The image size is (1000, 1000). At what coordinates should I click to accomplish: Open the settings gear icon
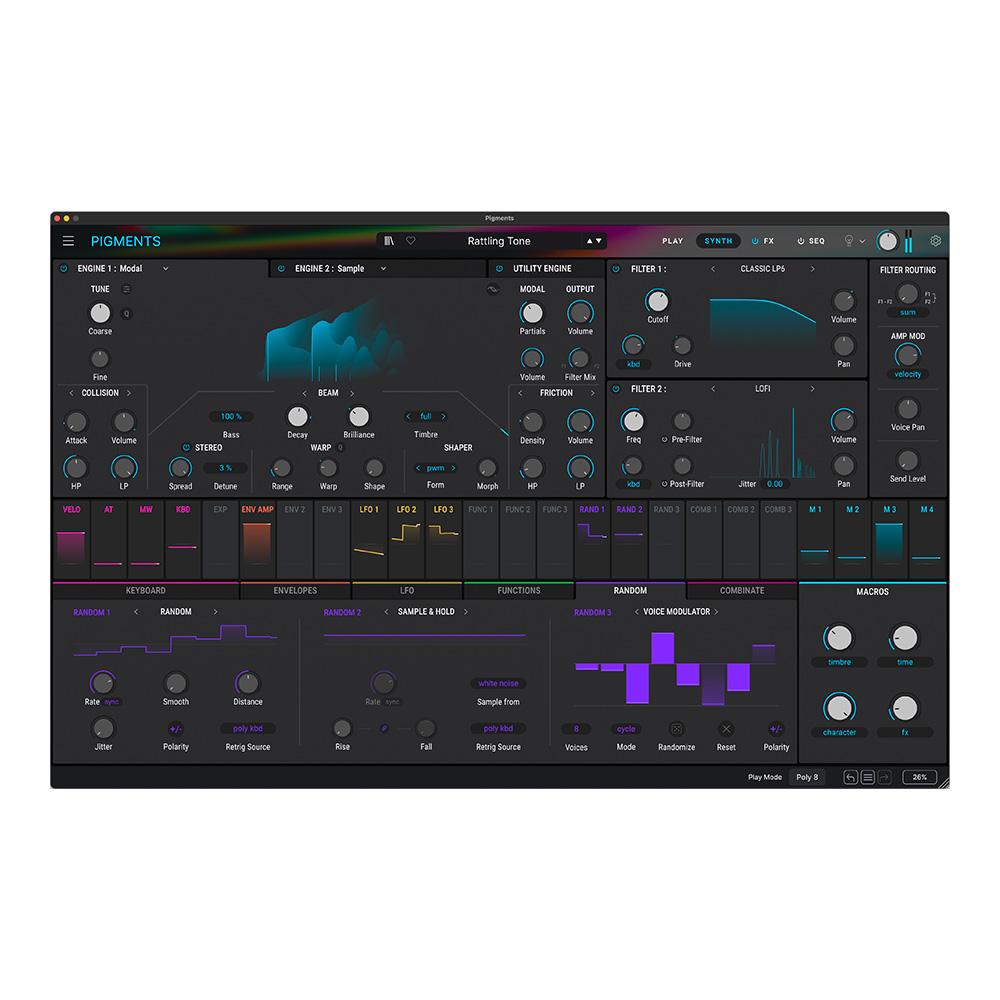(936, 241)
